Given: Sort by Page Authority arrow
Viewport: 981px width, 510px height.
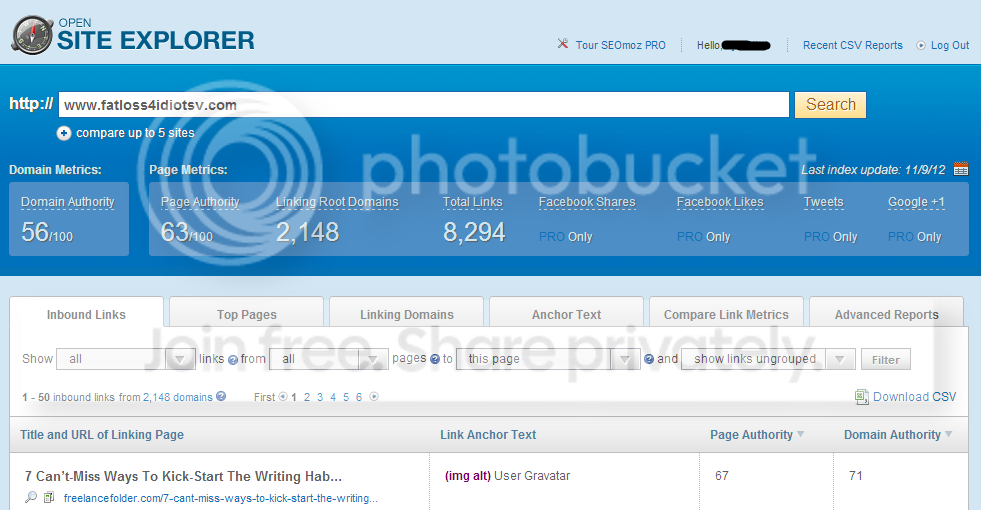Looking at the screenshot, I should tap(801, 434).
